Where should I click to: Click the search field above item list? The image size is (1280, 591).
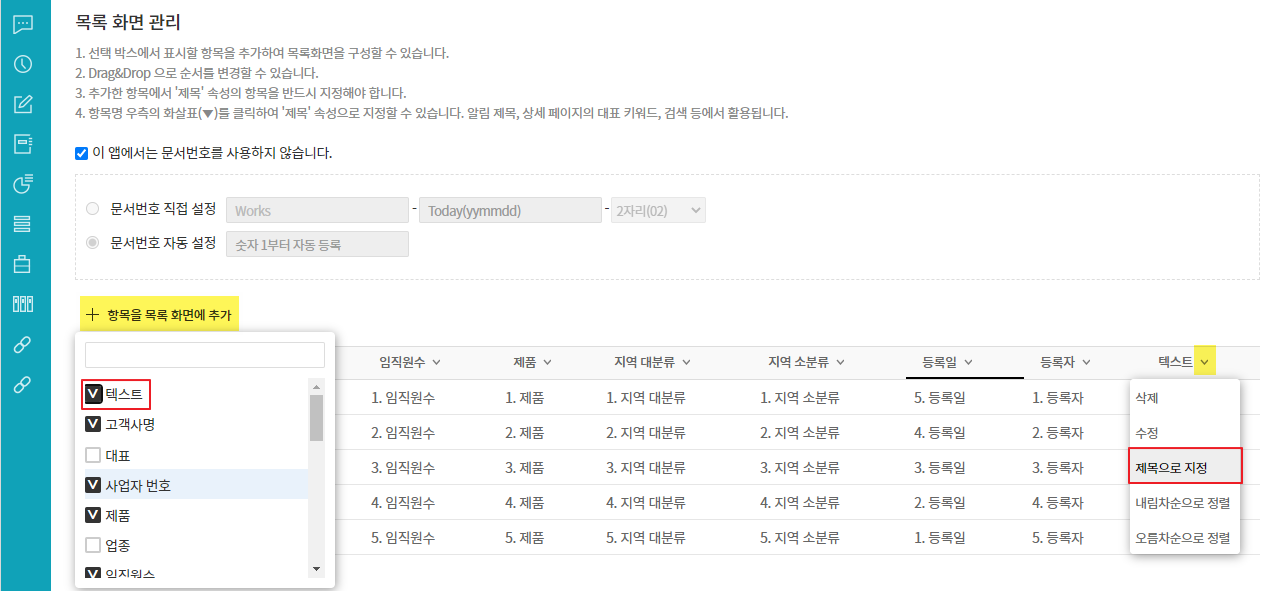[x=205, y=355]
